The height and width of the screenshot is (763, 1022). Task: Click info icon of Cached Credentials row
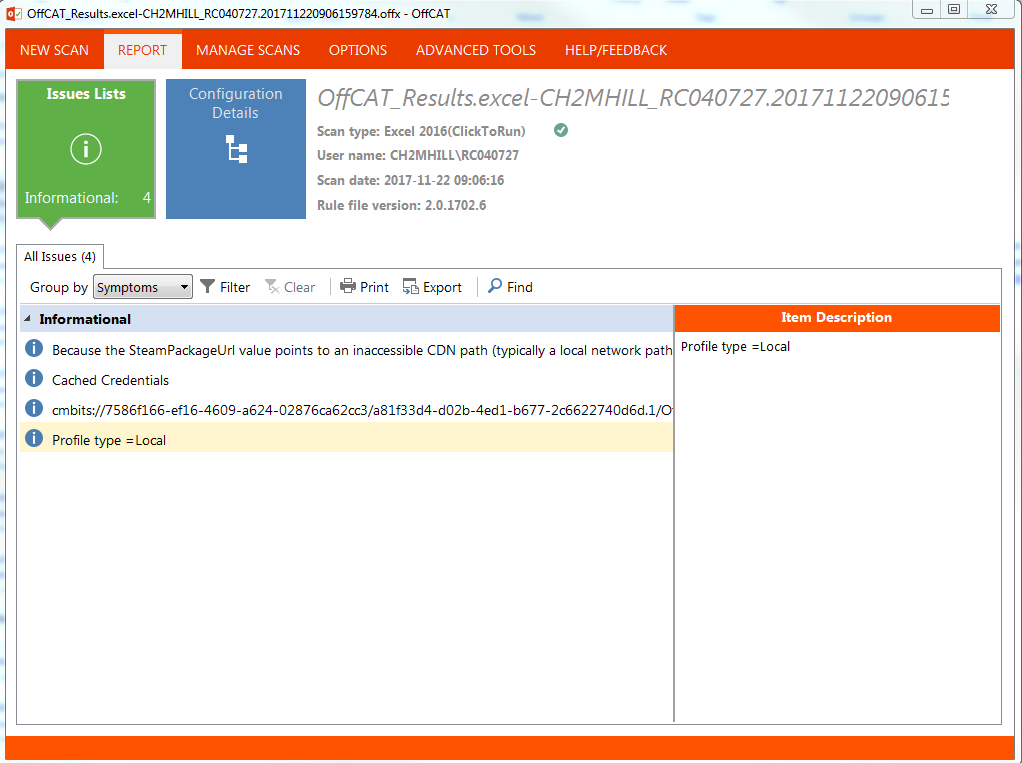pos(34,378)
